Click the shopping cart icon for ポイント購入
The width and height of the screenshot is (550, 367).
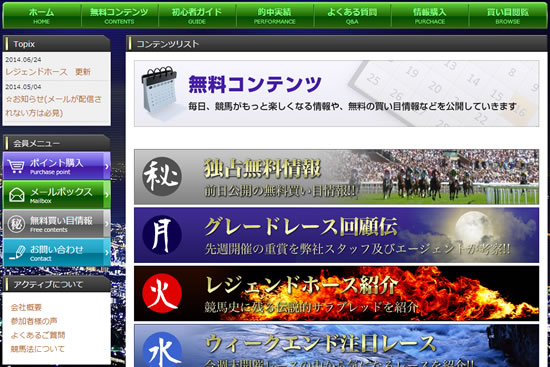coord(16,166)
